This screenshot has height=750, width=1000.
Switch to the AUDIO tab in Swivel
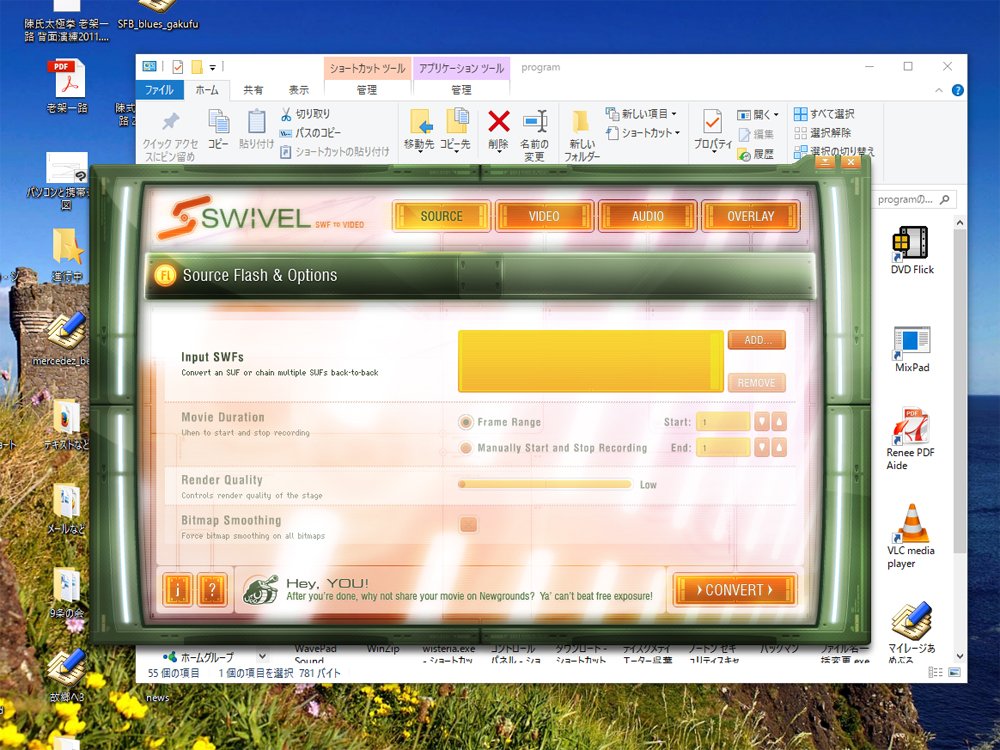[x=647, y=216]
